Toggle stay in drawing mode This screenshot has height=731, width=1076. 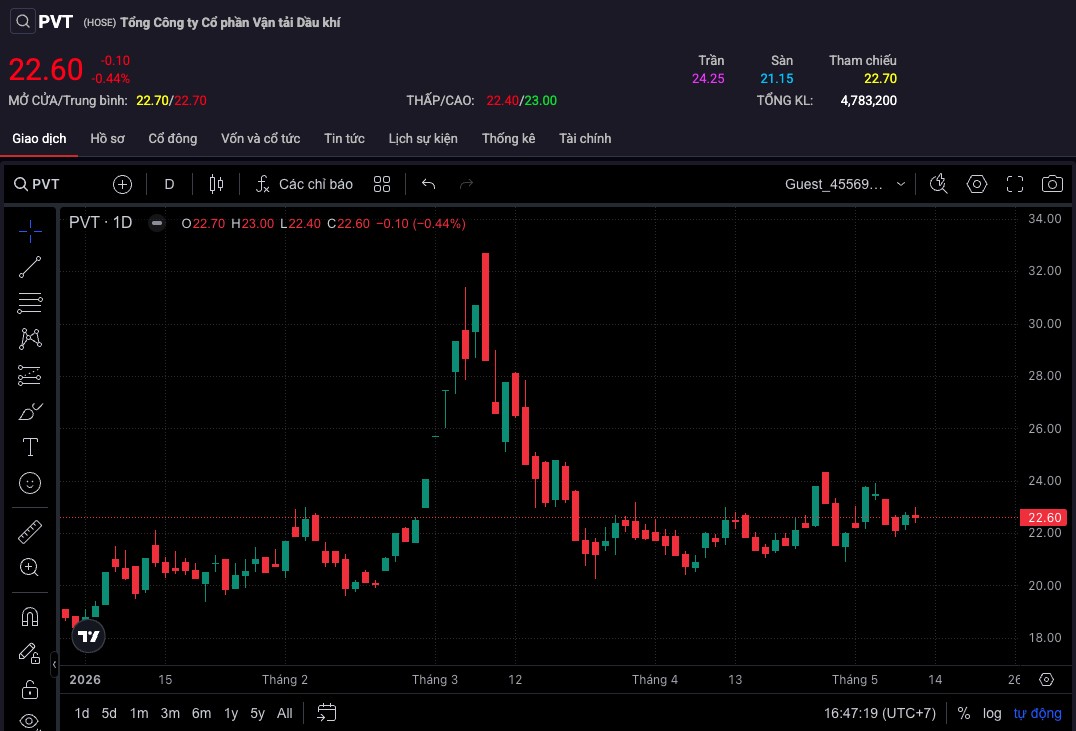30,653
